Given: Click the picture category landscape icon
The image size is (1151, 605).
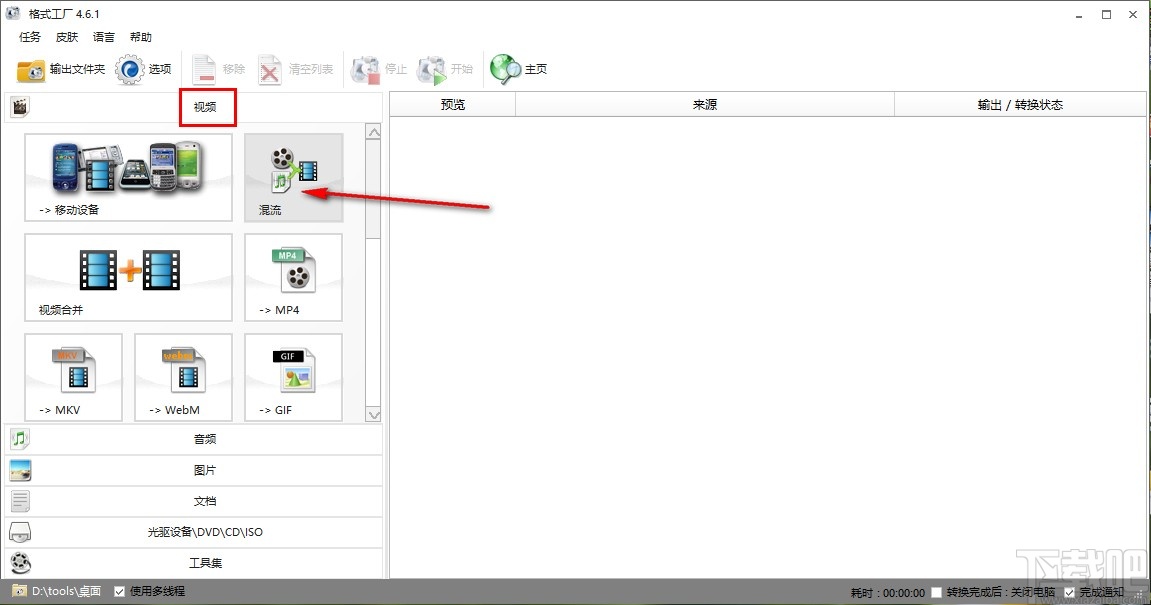Looking at the screenshot, I should click(x=21, y=470).
